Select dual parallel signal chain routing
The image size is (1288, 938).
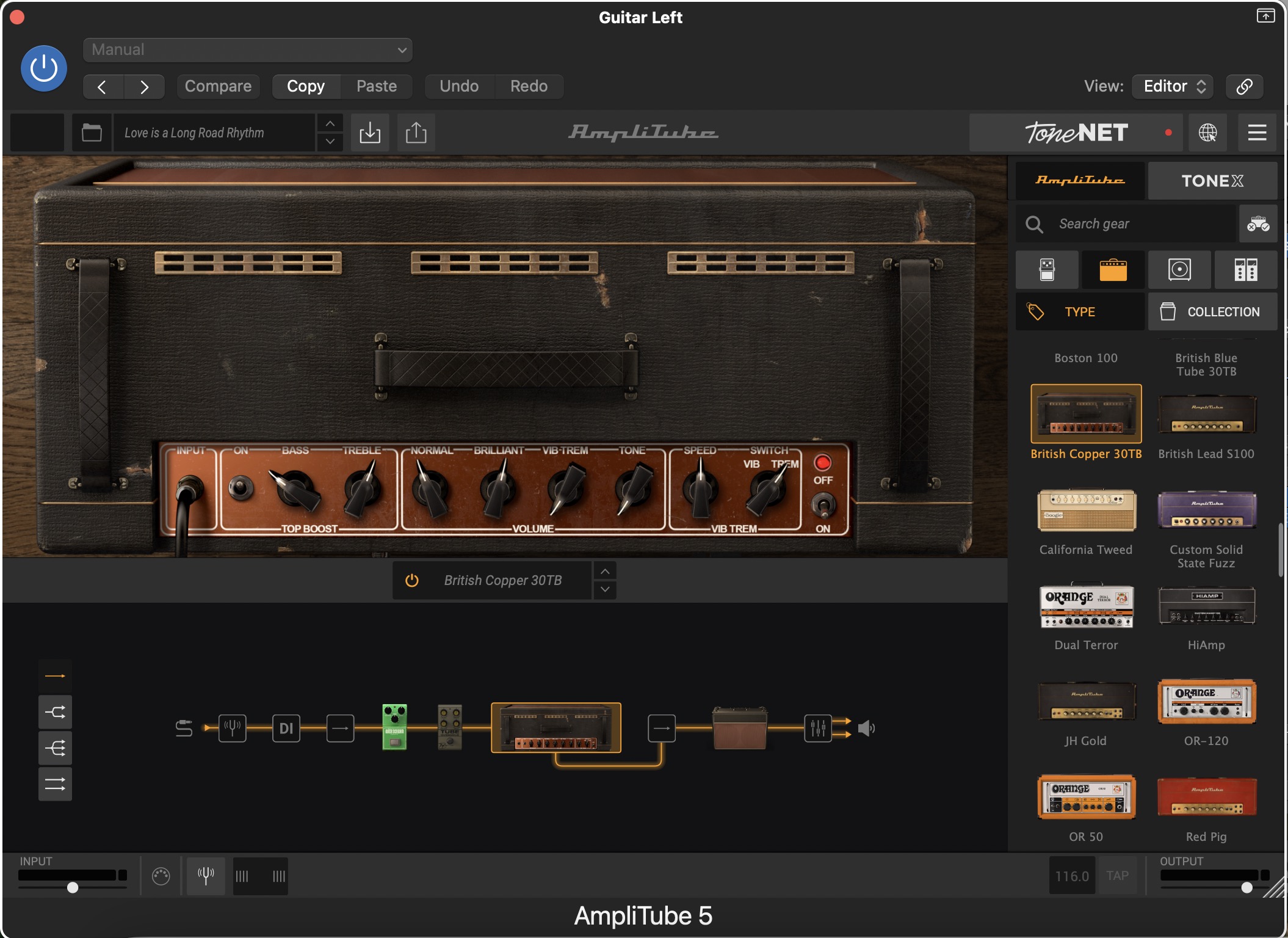[55, 784]
